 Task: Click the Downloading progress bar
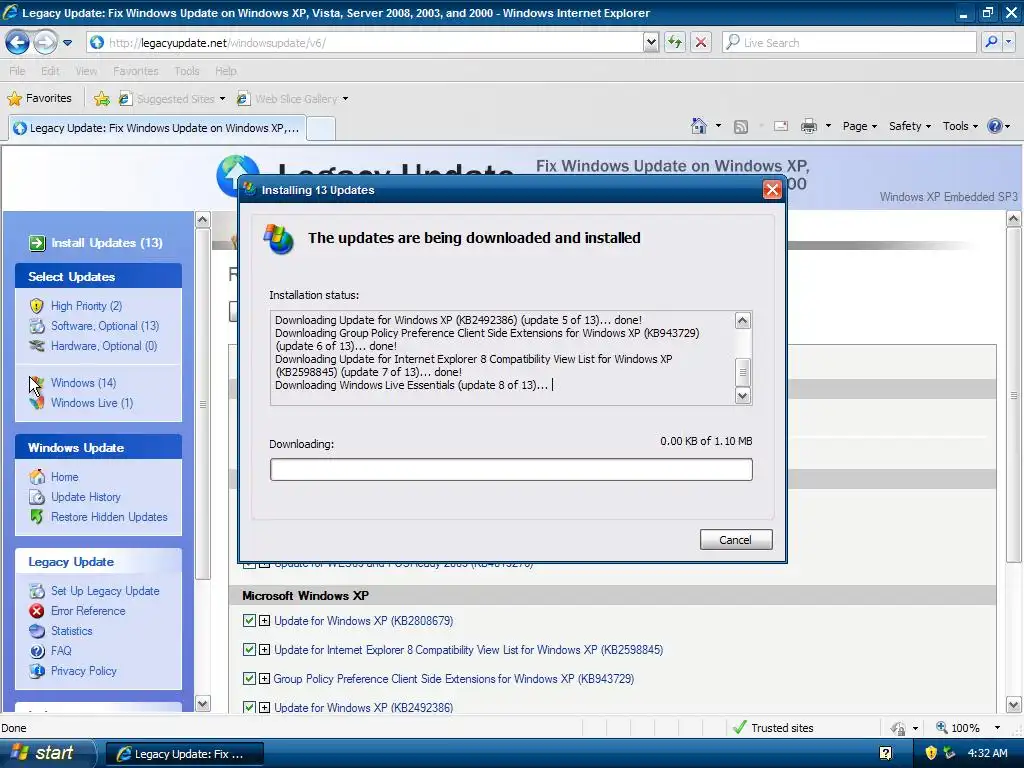point(511,470)
